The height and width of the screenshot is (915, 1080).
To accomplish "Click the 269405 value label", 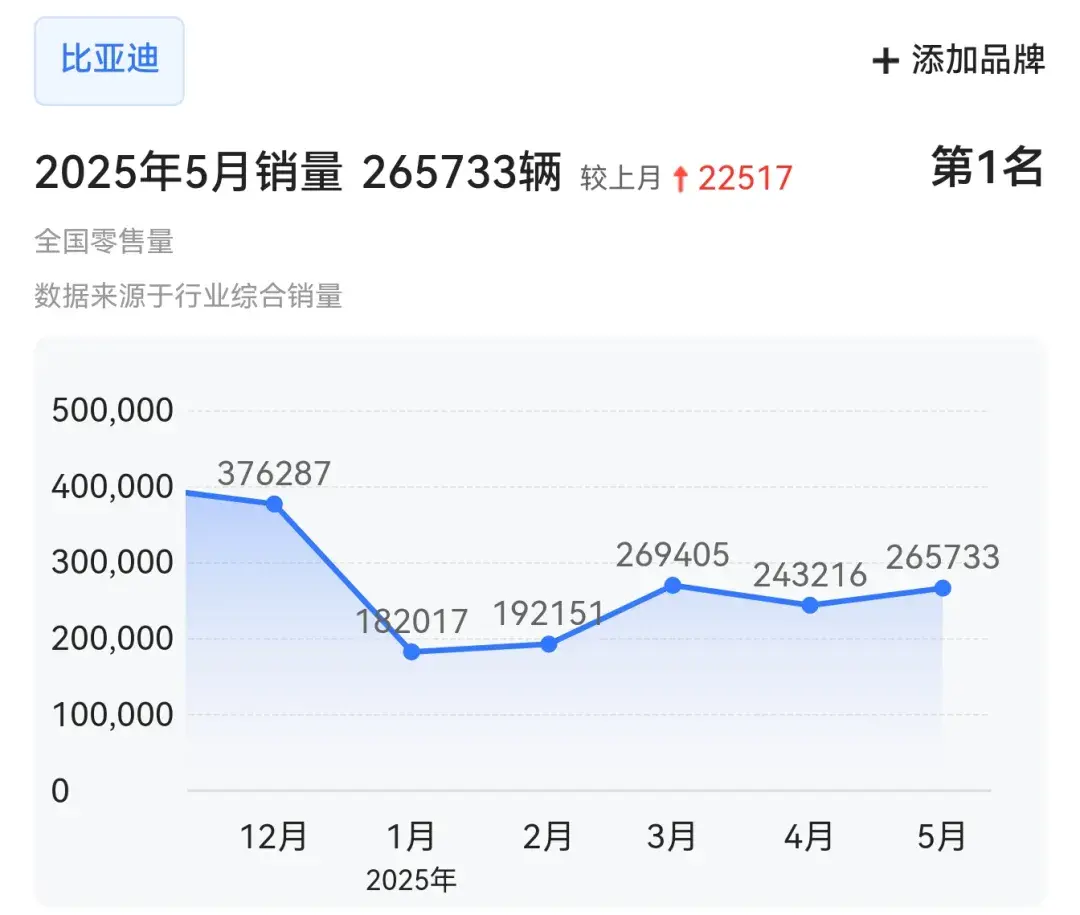I will pos(672,555).
